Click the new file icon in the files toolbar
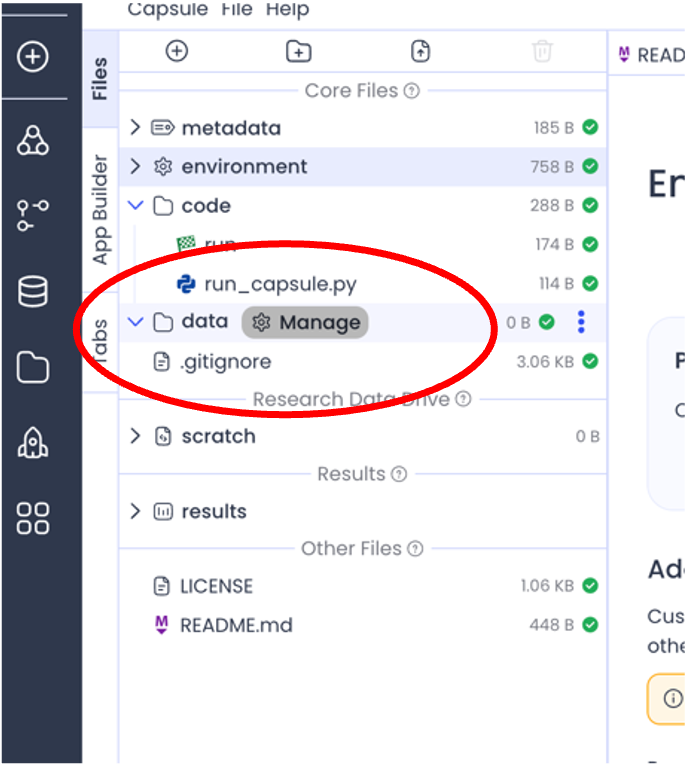 pos(177,51)
